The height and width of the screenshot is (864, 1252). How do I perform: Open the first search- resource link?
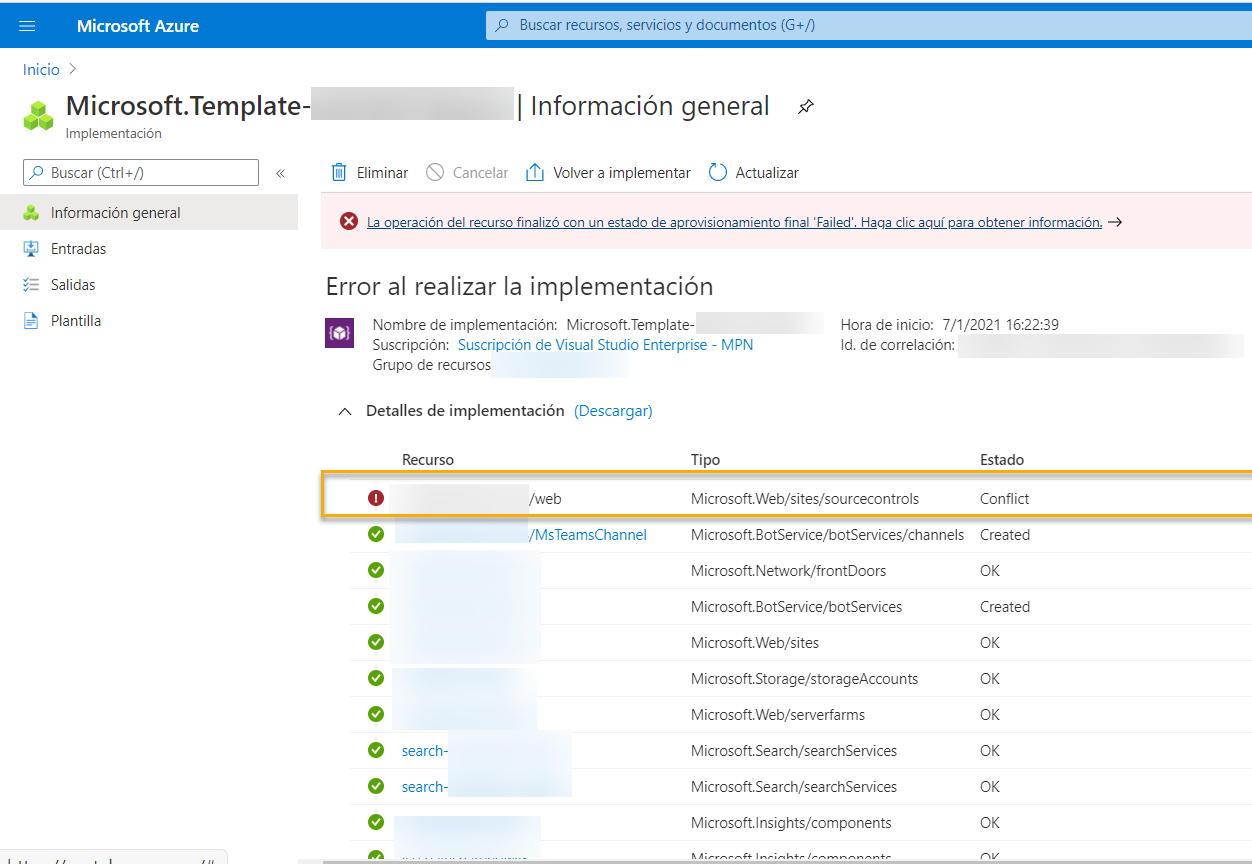[425, 751]
